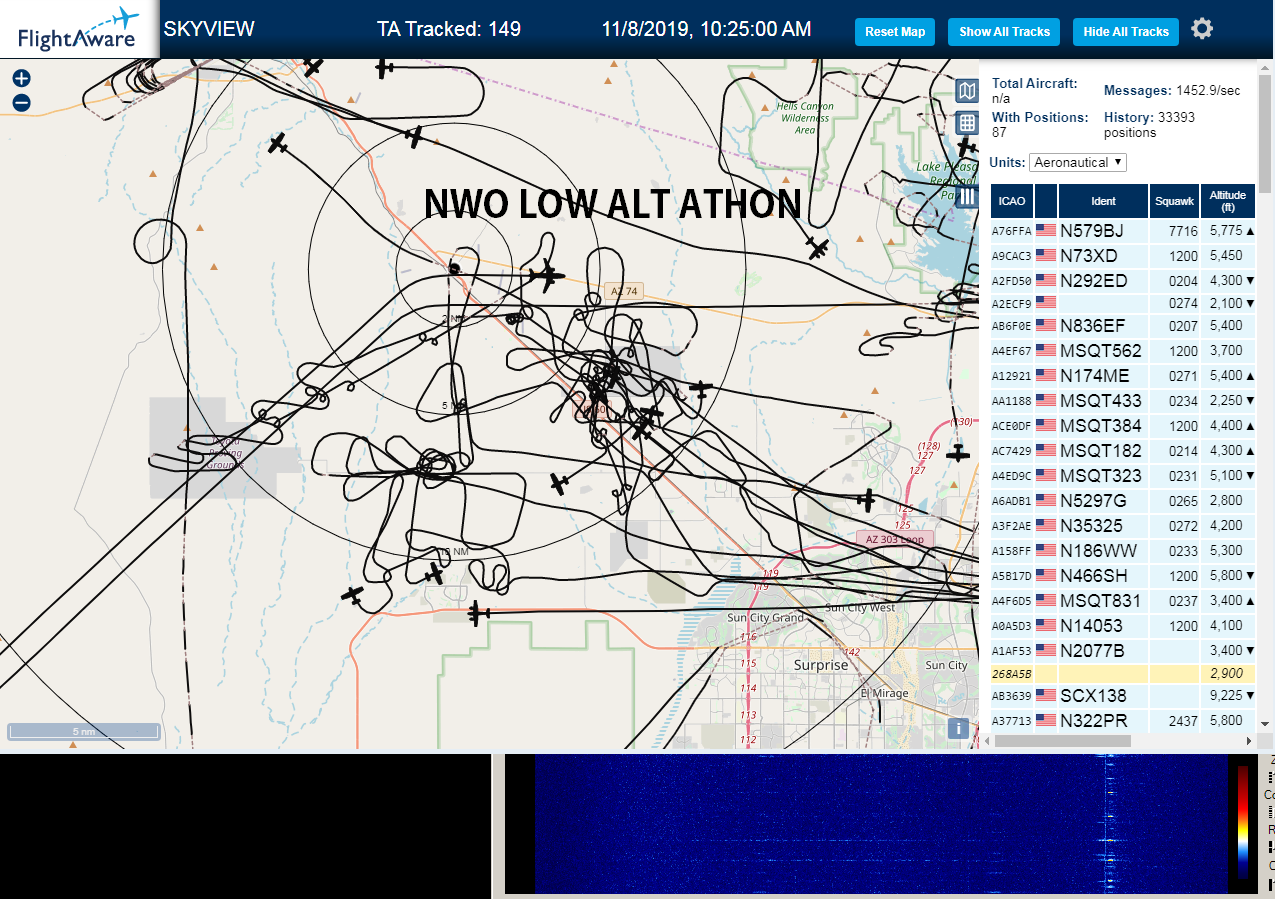Select the N174ME aircraft row

(x=1123, y=376)
